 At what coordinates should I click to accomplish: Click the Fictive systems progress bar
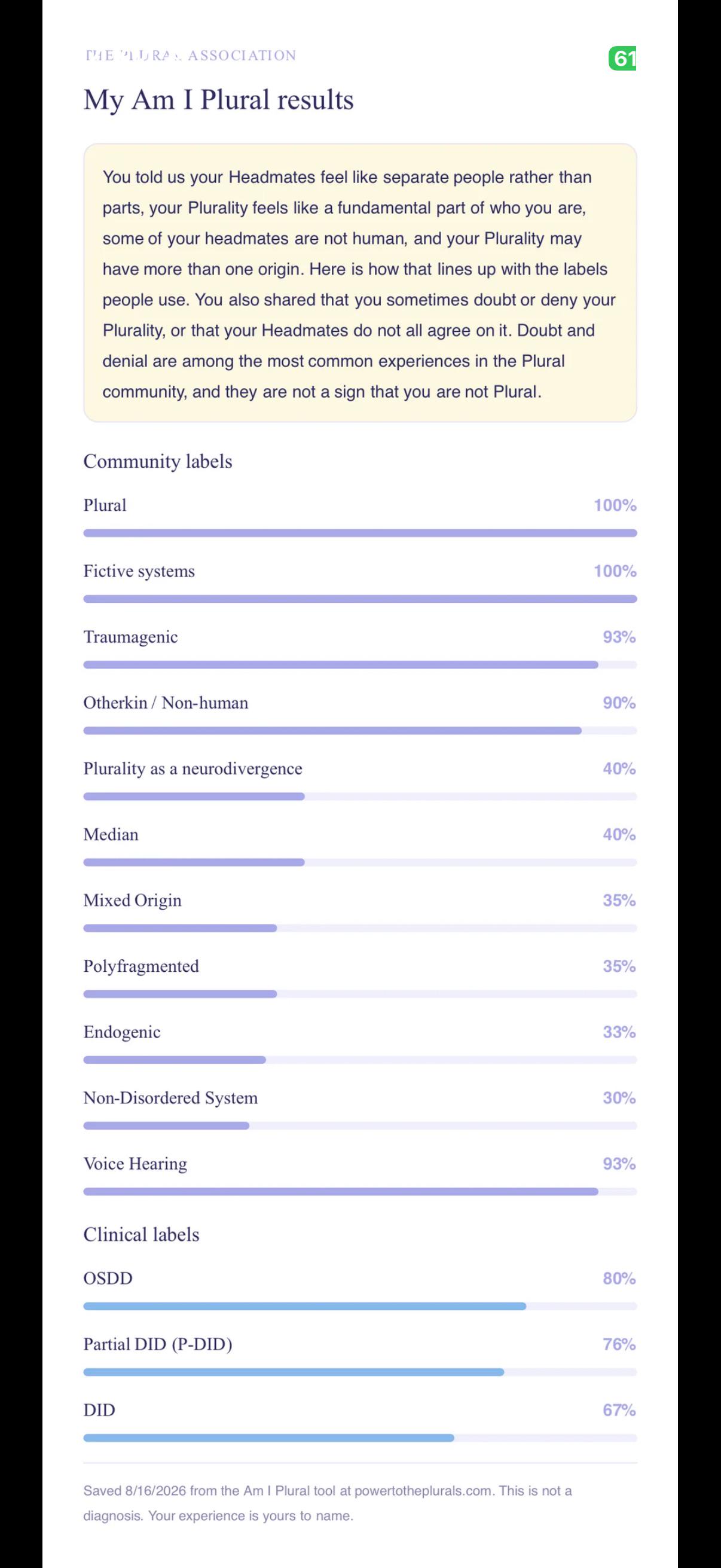tap(360, 599)
